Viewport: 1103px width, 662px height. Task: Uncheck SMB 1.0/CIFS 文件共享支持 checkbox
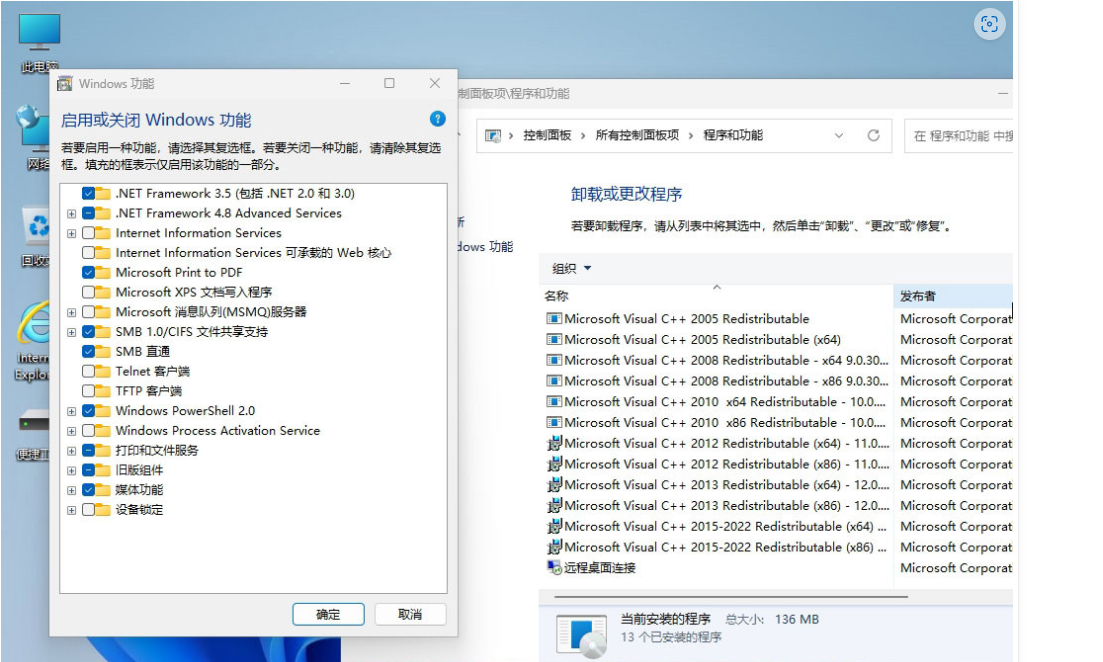(88, 331)
